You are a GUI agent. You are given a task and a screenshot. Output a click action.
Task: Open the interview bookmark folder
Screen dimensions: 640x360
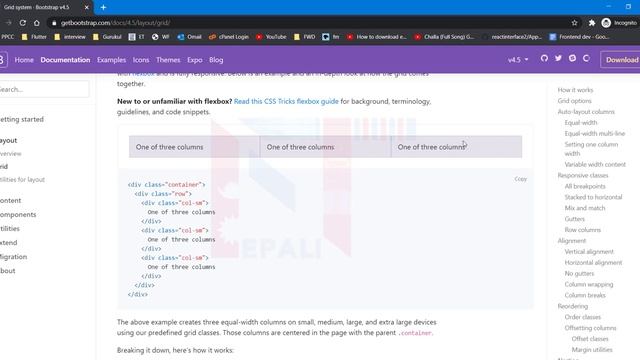coord(70,37)
